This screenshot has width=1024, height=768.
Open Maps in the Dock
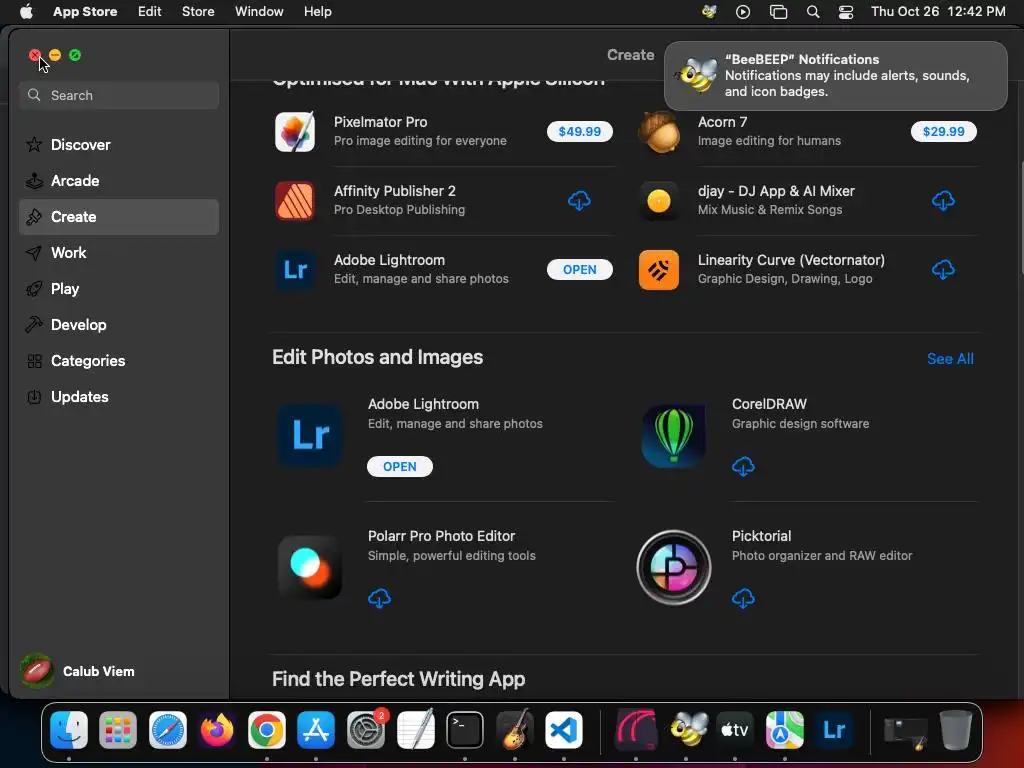[x=784, y=729]
